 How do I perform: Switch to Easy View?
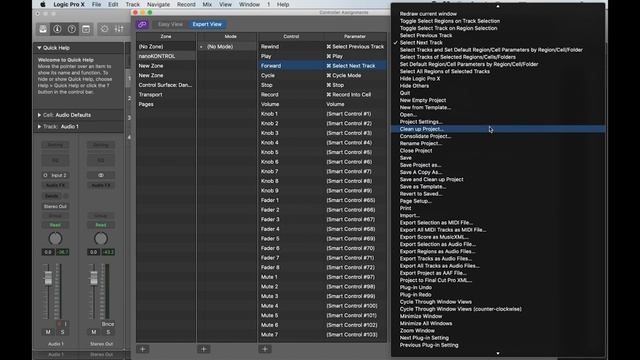(x=170, y=24)
